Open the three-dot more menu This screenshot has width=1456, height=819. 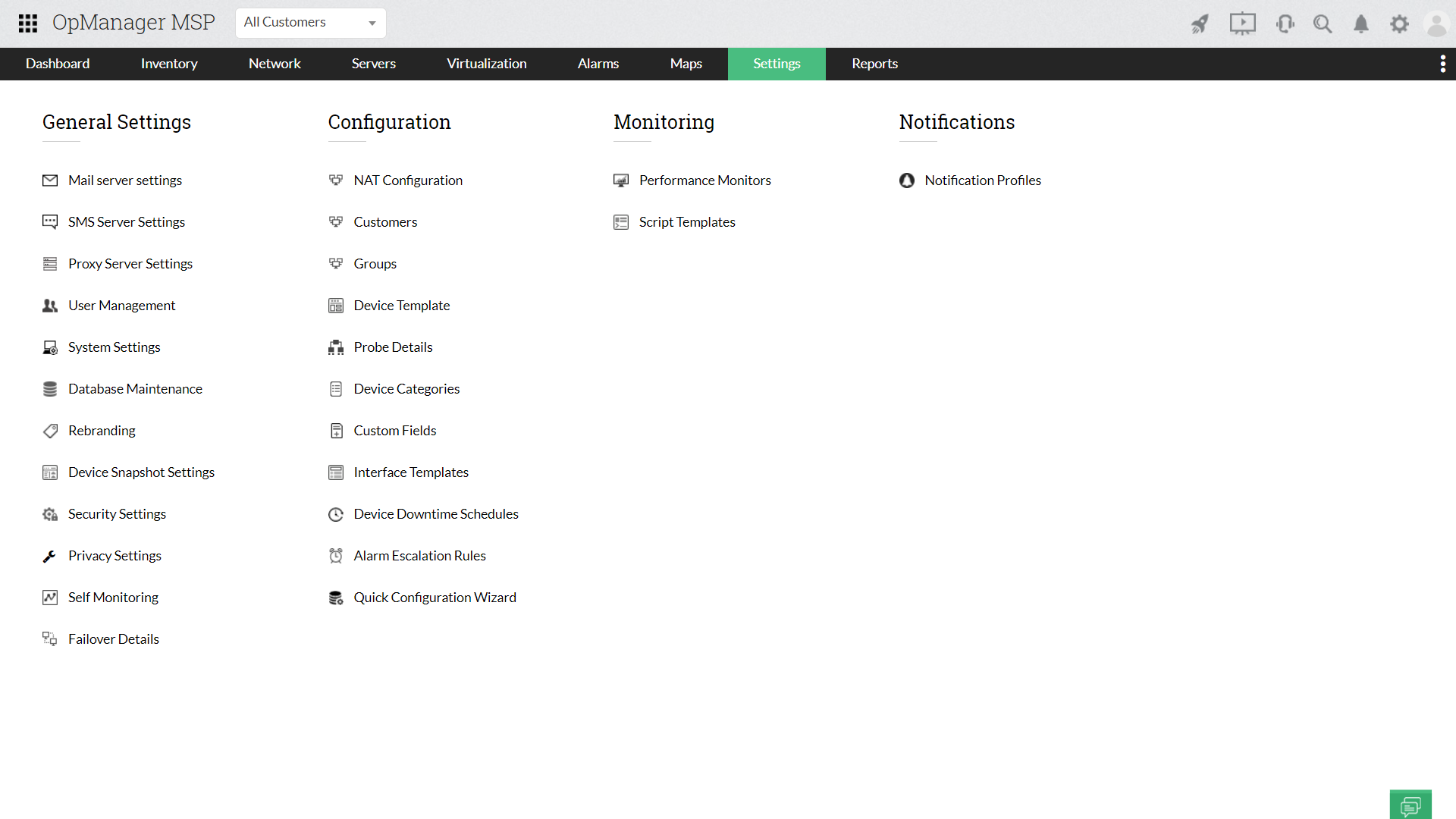tap(1442, 64)
